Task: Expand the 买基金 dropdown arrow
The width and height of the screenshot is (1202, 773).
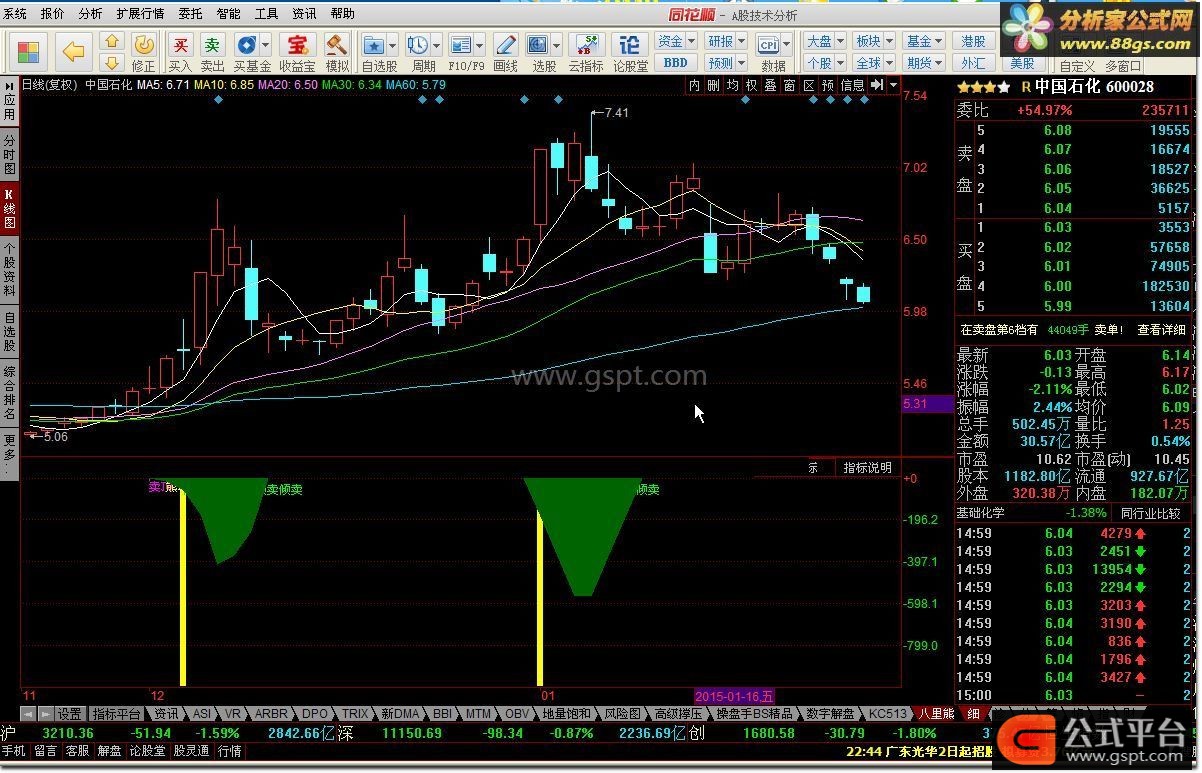Action: point(266,45)
